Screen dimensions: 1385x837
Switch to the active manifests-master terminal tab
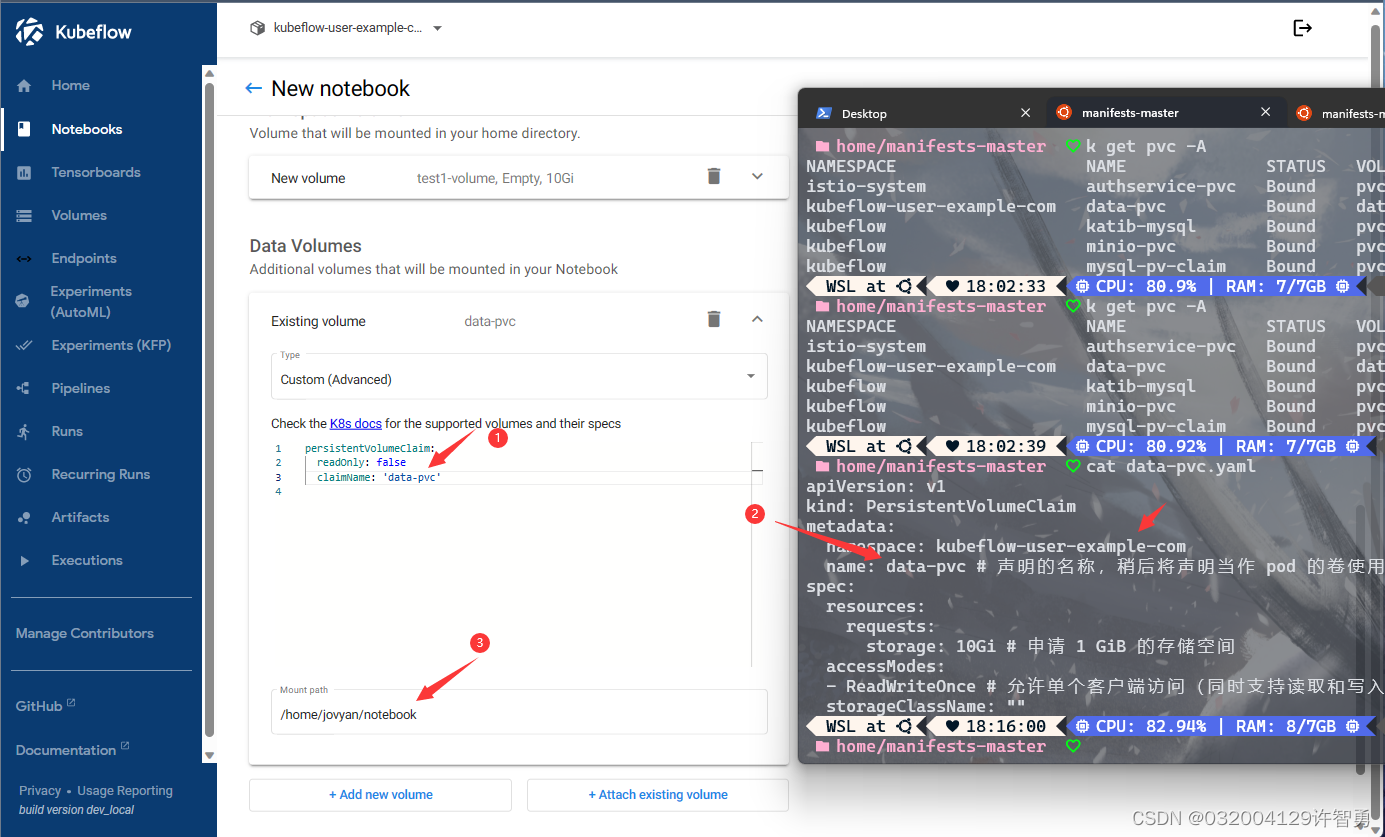coord(1165,113)
